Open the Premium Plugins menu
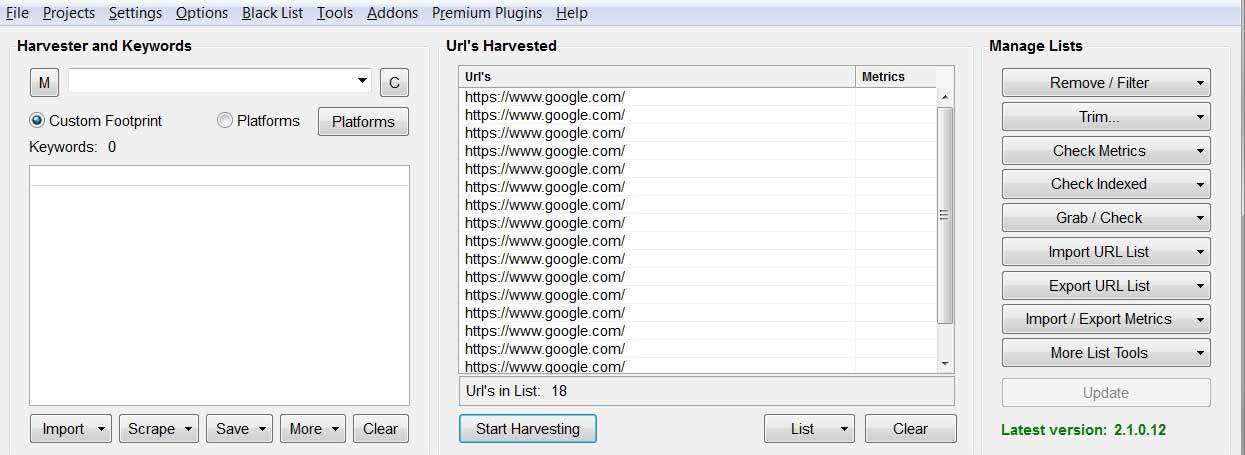This screenshot has width=1245, height=455. coord(487,13)
